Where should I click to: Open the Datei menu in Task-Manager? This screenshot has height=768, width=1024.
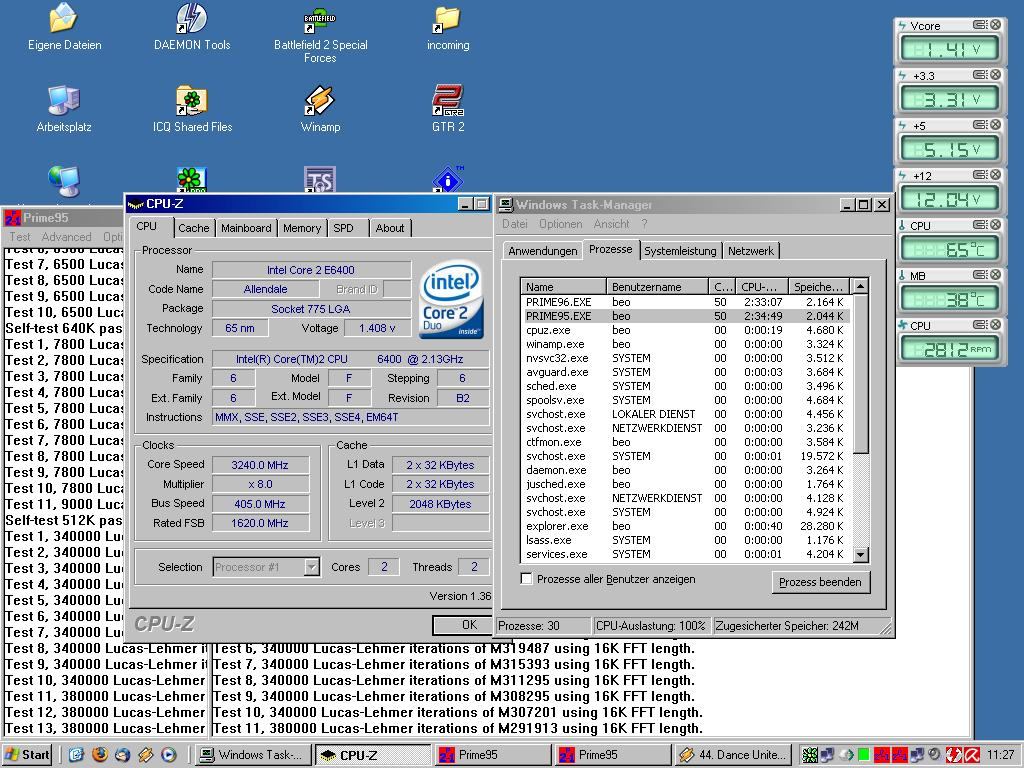(x=515, y=224)
